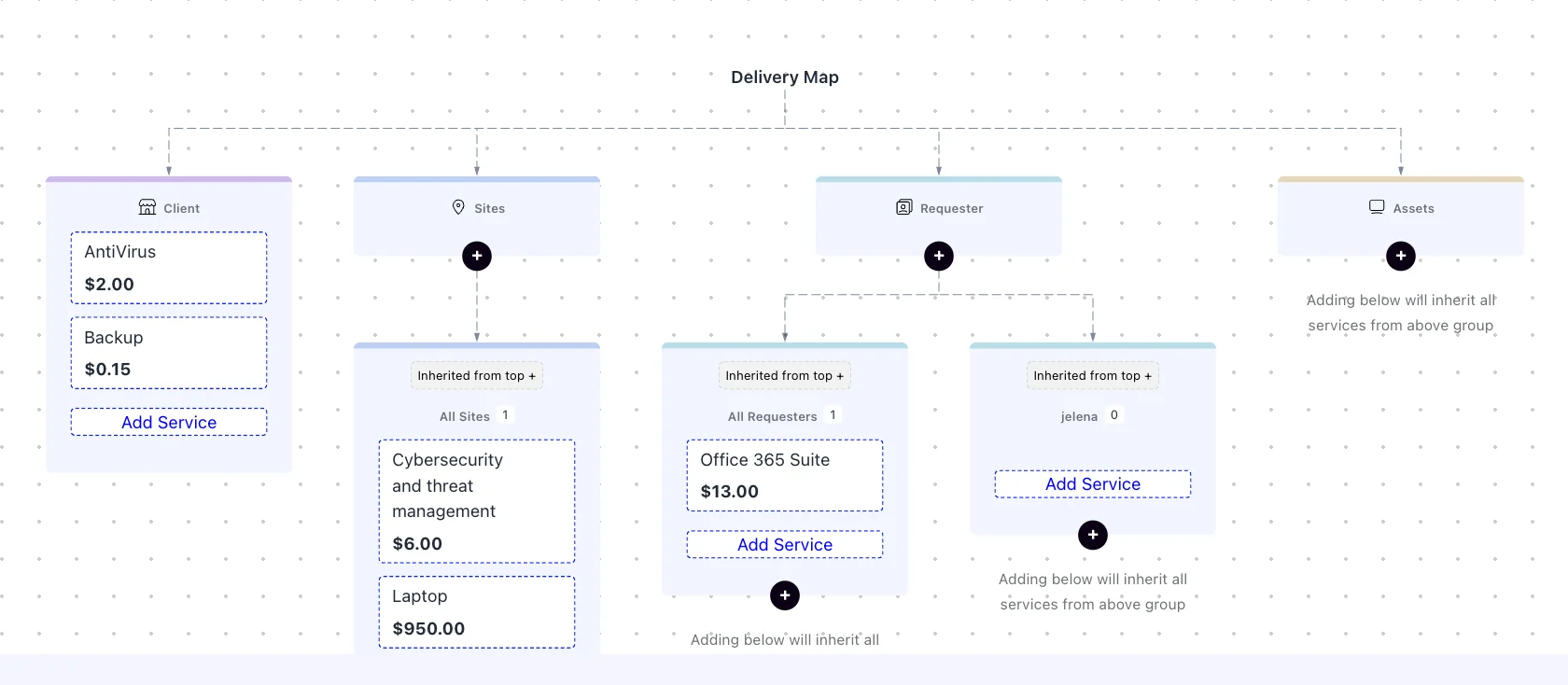Click the count badge next to All Sites
The height and width of the screenshot is (685, 1568).
505,415
